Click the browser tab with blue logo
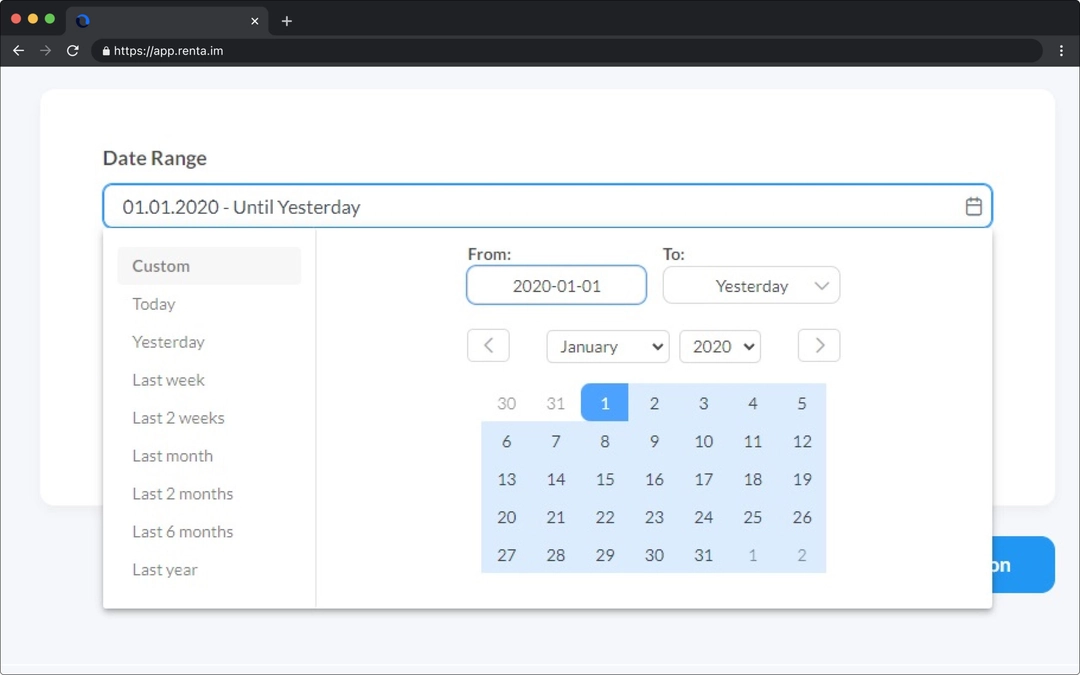The image size is (1080, 675). 167,21
